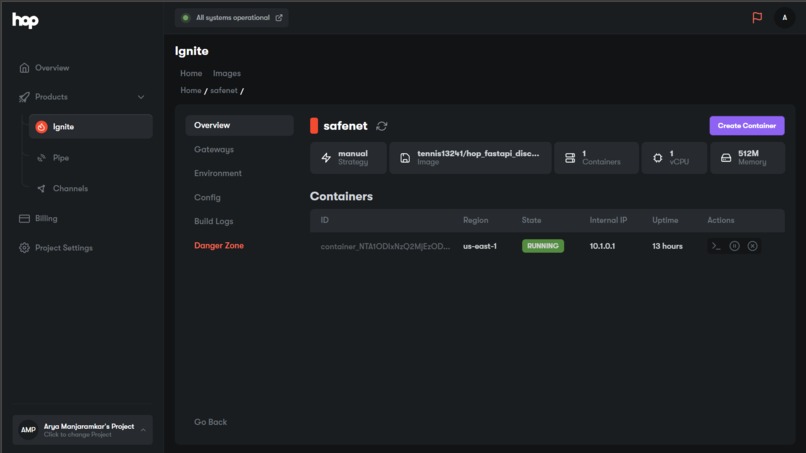Click the Project Settings gear icon
806x453 pixels.
coord(24,248)
